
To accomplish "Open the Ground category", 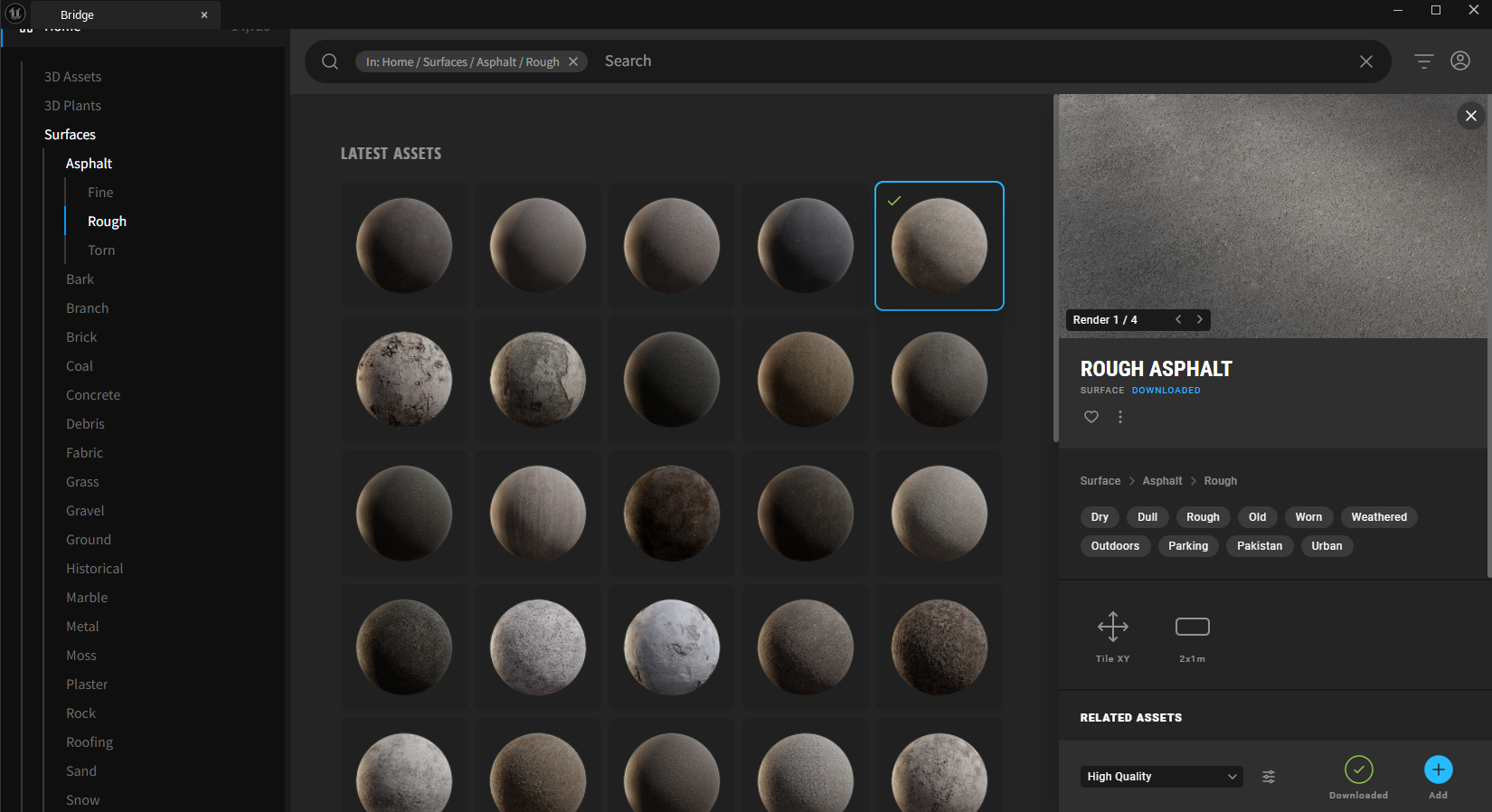I will [89, 540].
